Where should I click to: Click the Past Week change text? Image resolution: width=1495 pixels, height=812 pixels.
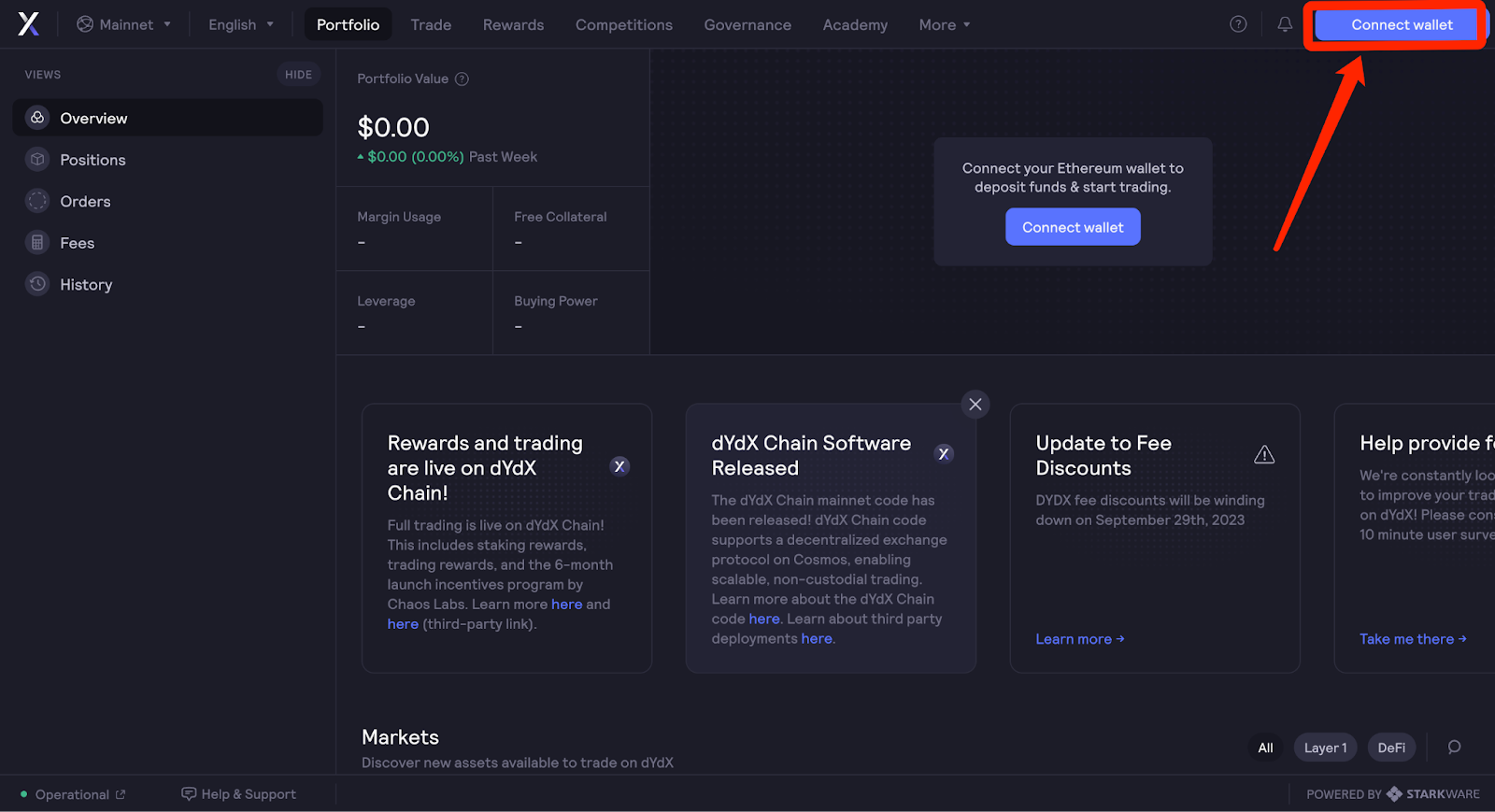503,157
